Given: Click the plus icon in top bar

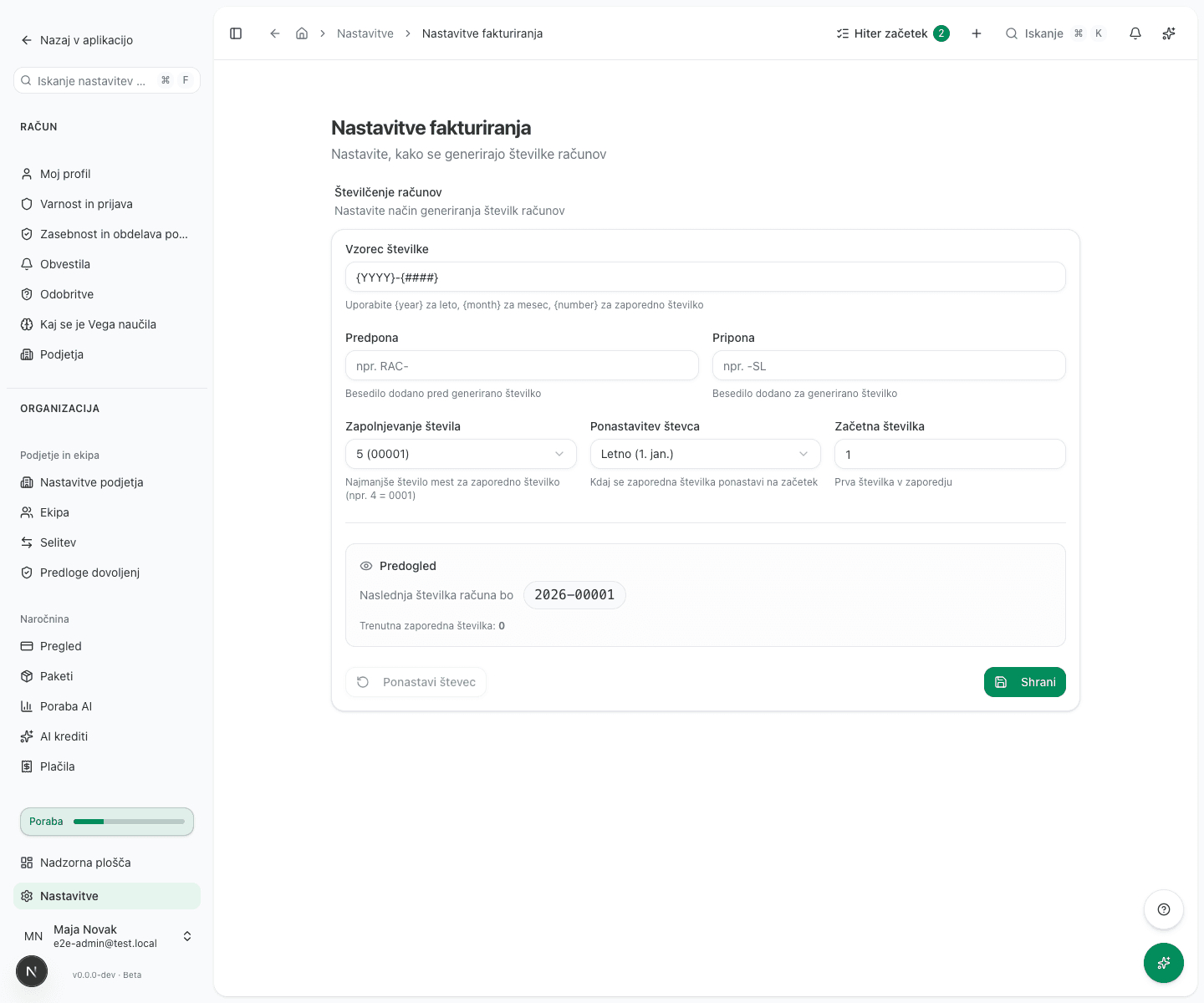Looking at the screenshot, I should click(977, 33).
